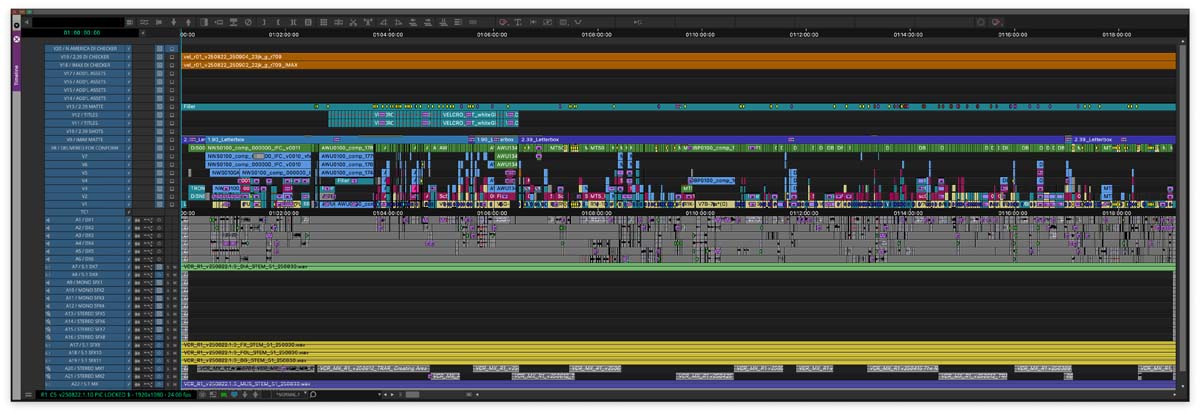Mute the A22 / 5.1 MX track
1200x414 pixels.
pyautogui.click(x=174, y=383)
